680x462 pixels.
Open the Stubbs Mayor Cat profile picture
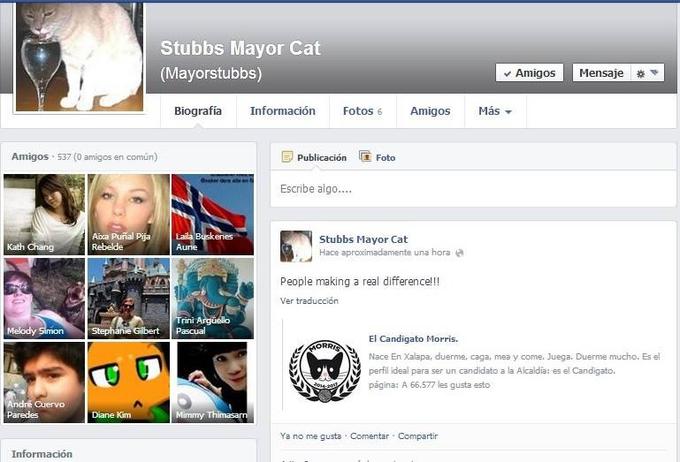click(79, 56)
